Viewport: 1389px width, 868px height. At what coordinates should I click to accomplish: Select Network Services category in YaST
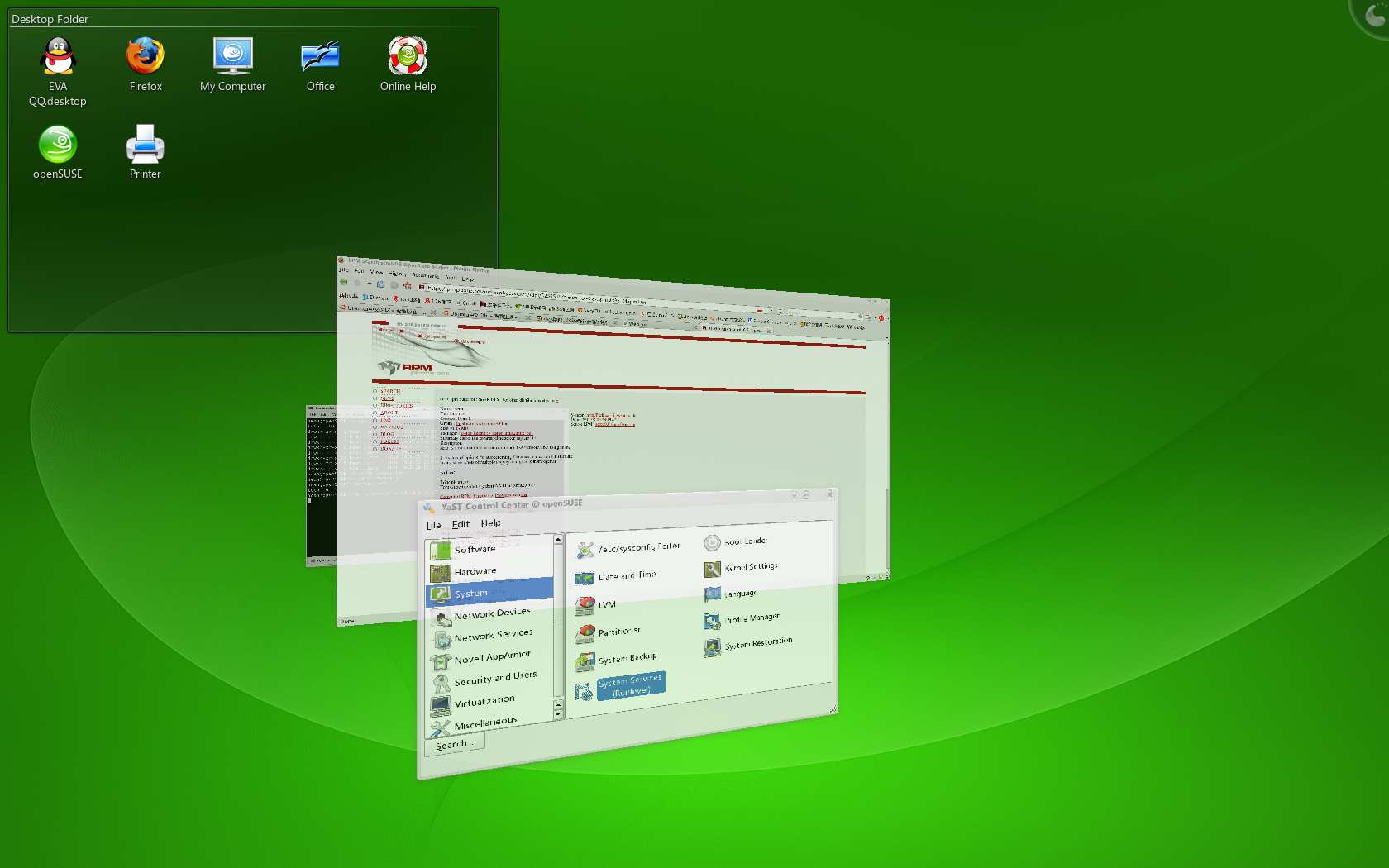[x=489, y=636]
